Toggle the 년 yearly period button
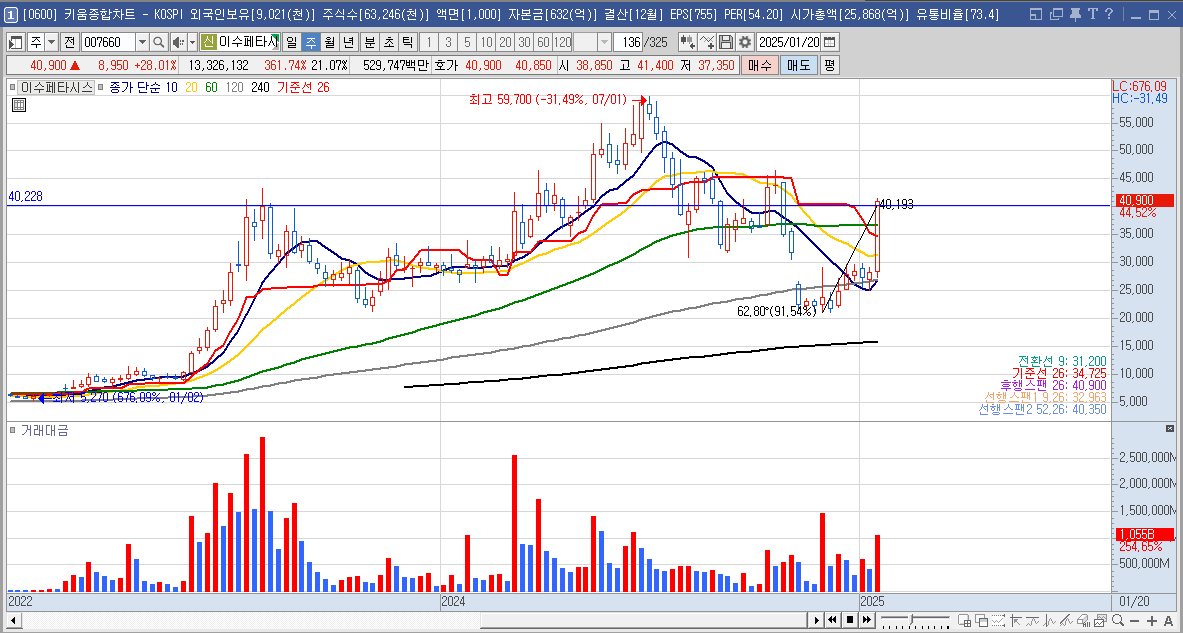 coord(348,42)
